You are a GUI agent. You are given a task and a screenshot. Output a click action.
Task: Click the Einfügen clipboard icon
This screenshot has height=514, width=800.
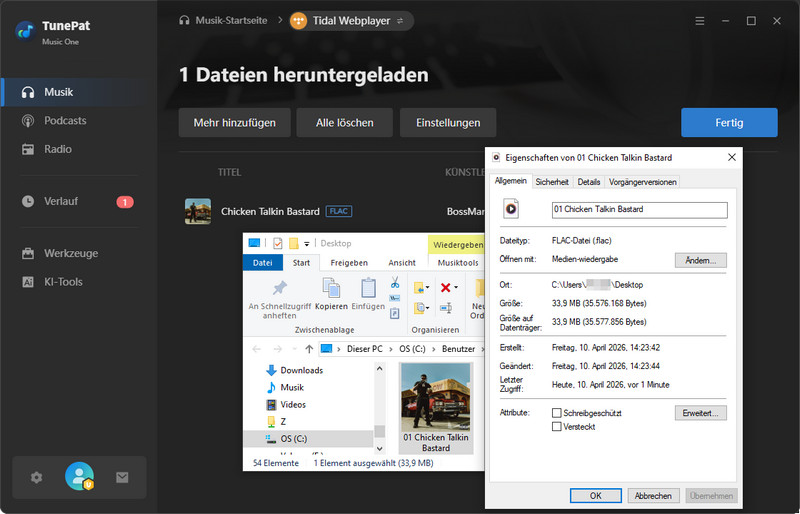pyautogui.click(x=368, y=288)
